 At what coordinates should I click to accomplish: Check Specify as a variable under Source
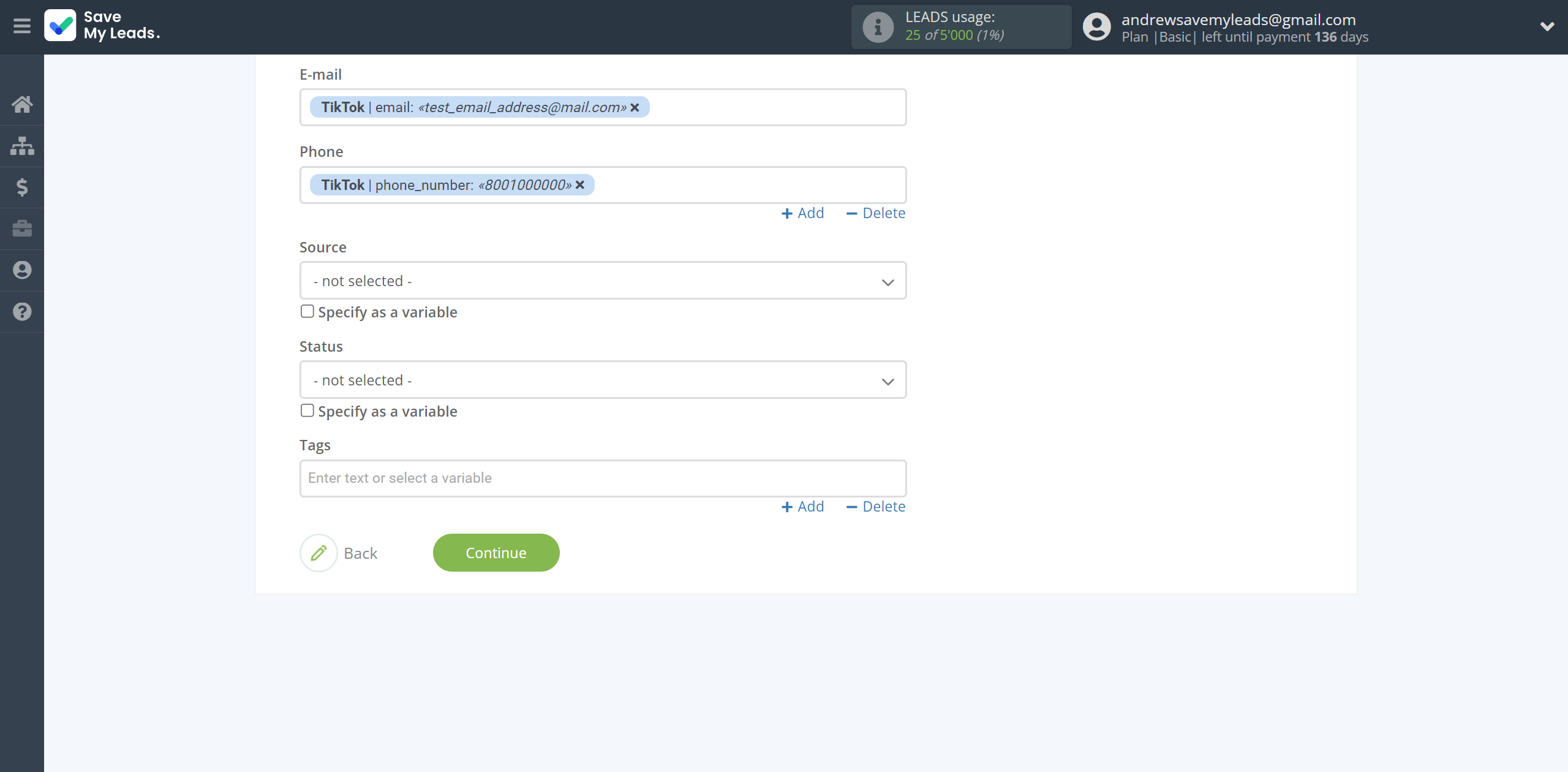click(307, 311)
